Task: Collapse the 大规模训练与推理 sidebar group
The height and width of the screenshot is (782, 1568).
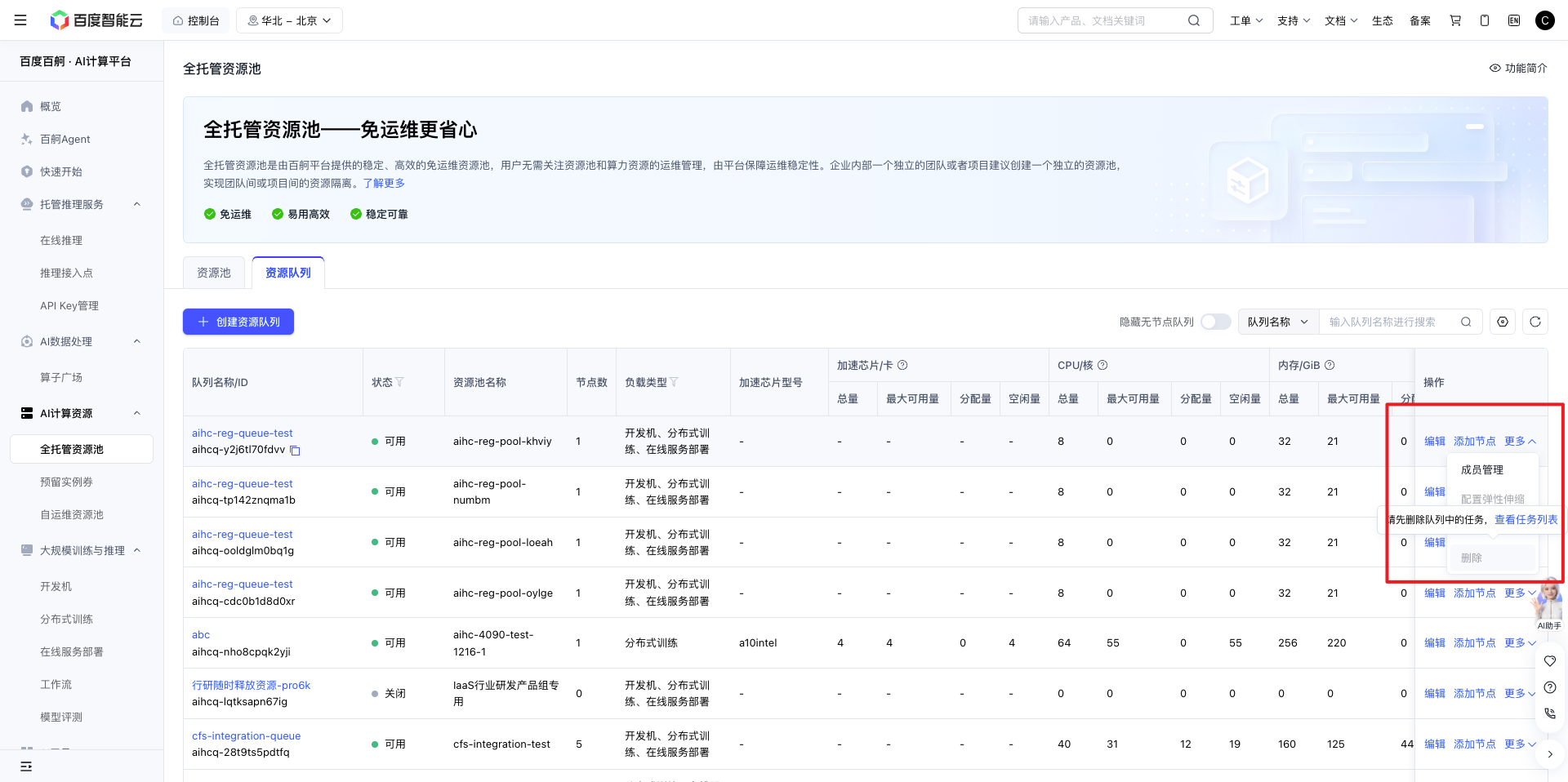Action: coord(137,550)
